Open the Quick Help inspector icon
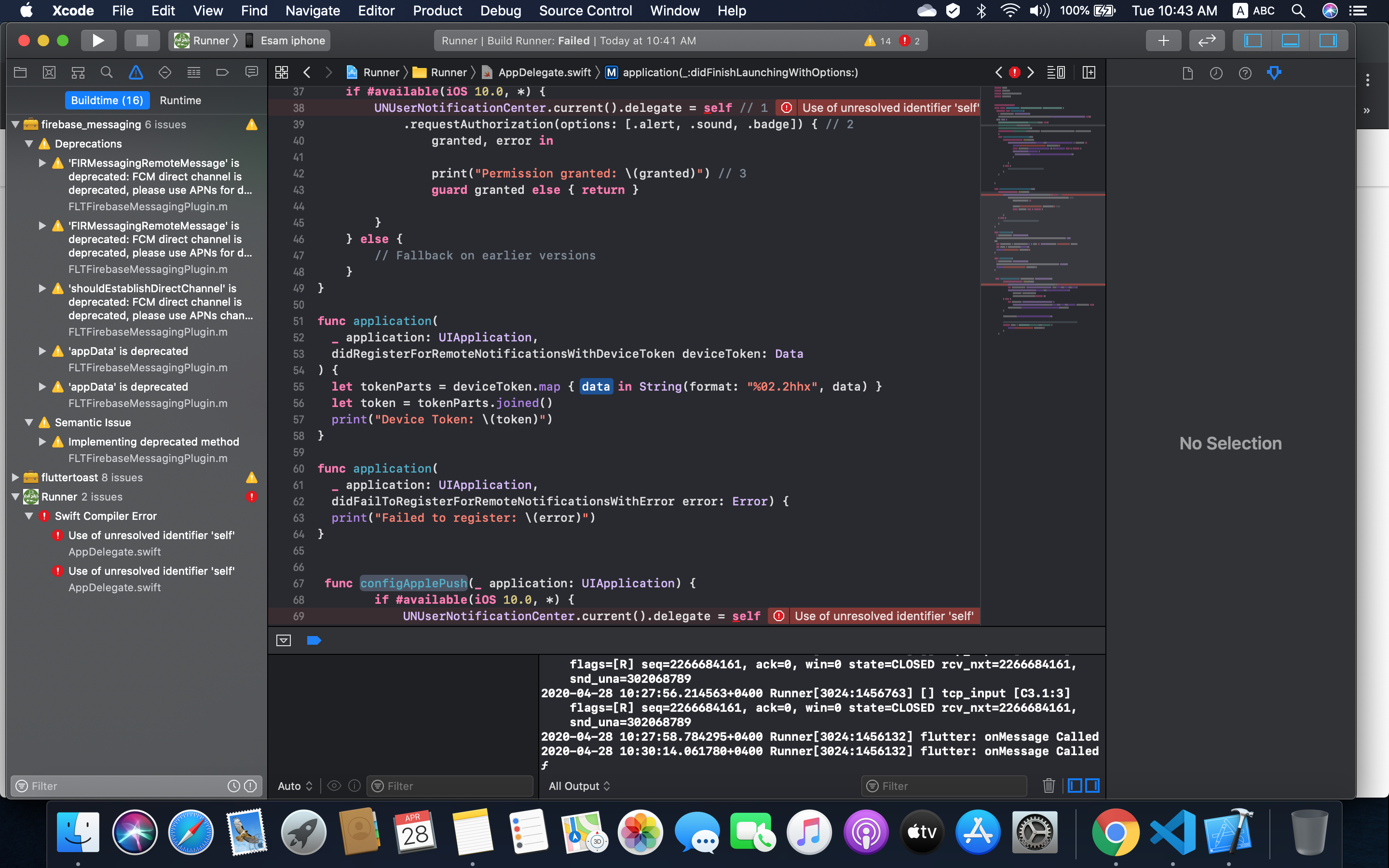Screen dimensions: 1389x868 (x=1244, y=73)
